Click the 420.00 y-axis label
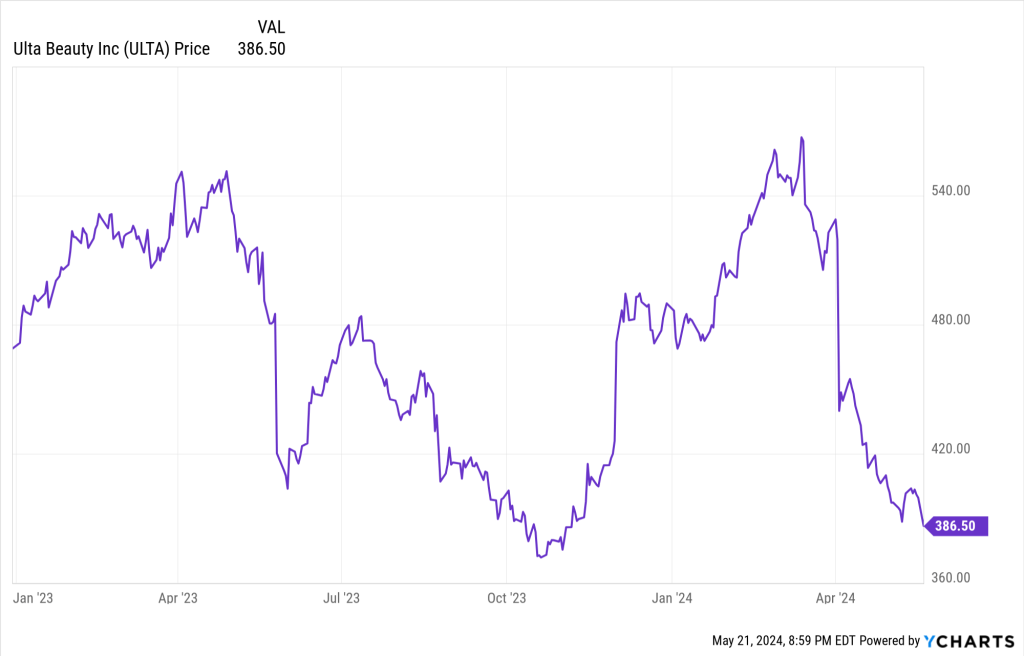Screen dimensions: 1024x656 click(949, 449)
